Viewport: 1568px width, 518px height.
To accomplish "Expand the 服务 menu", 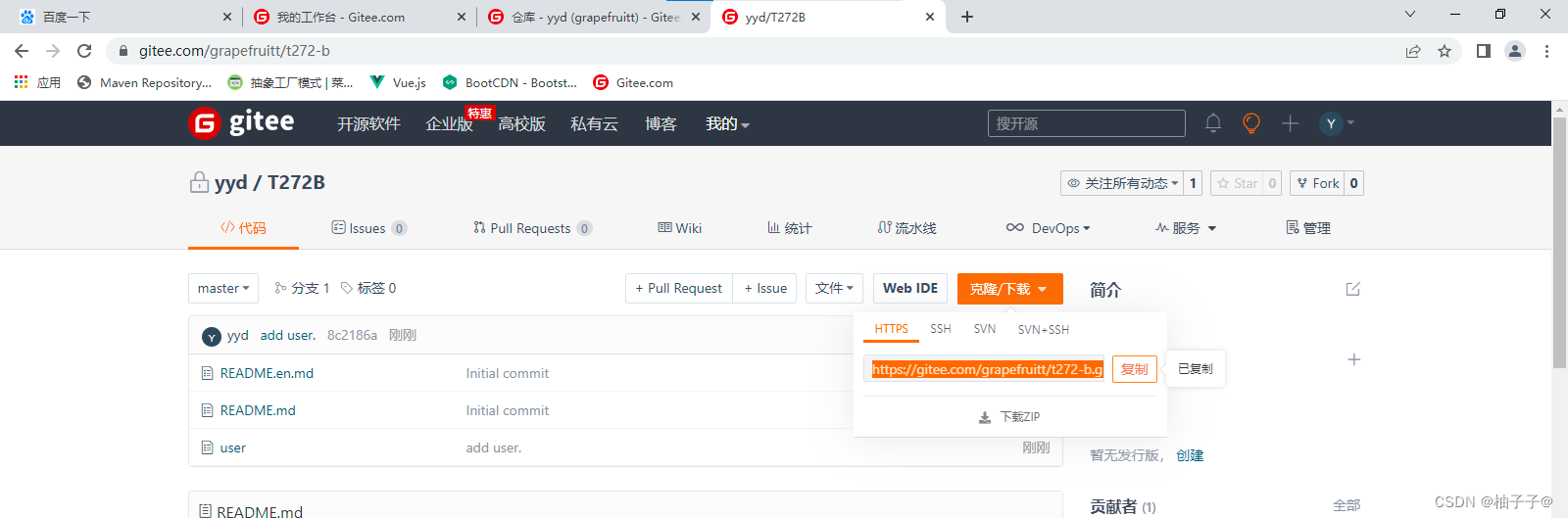I will 1186,228.
